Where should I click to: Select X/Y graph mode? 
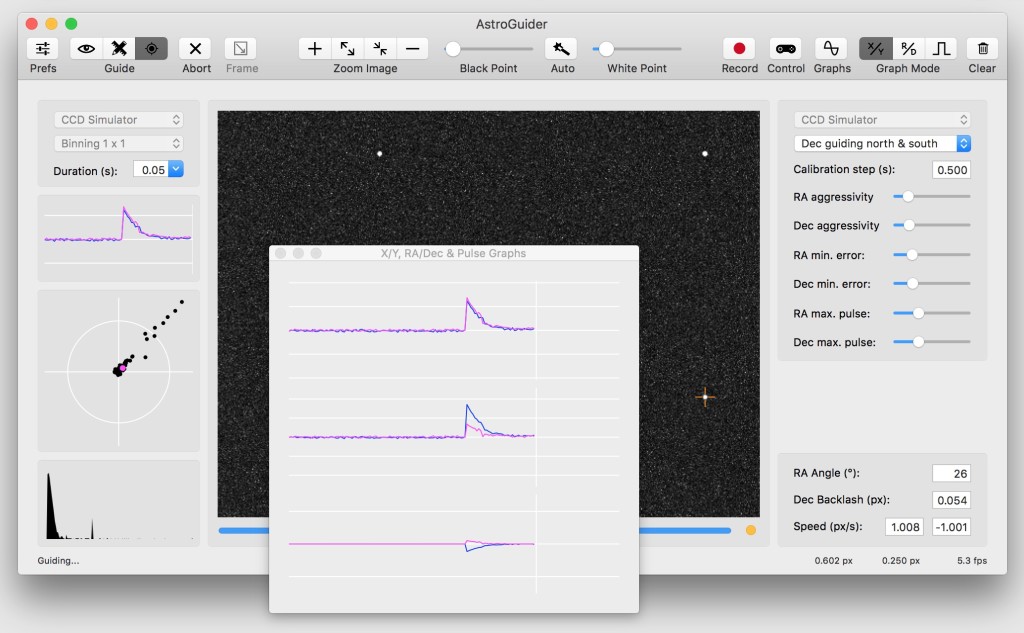pyautogui.click(x=876, y=48)
